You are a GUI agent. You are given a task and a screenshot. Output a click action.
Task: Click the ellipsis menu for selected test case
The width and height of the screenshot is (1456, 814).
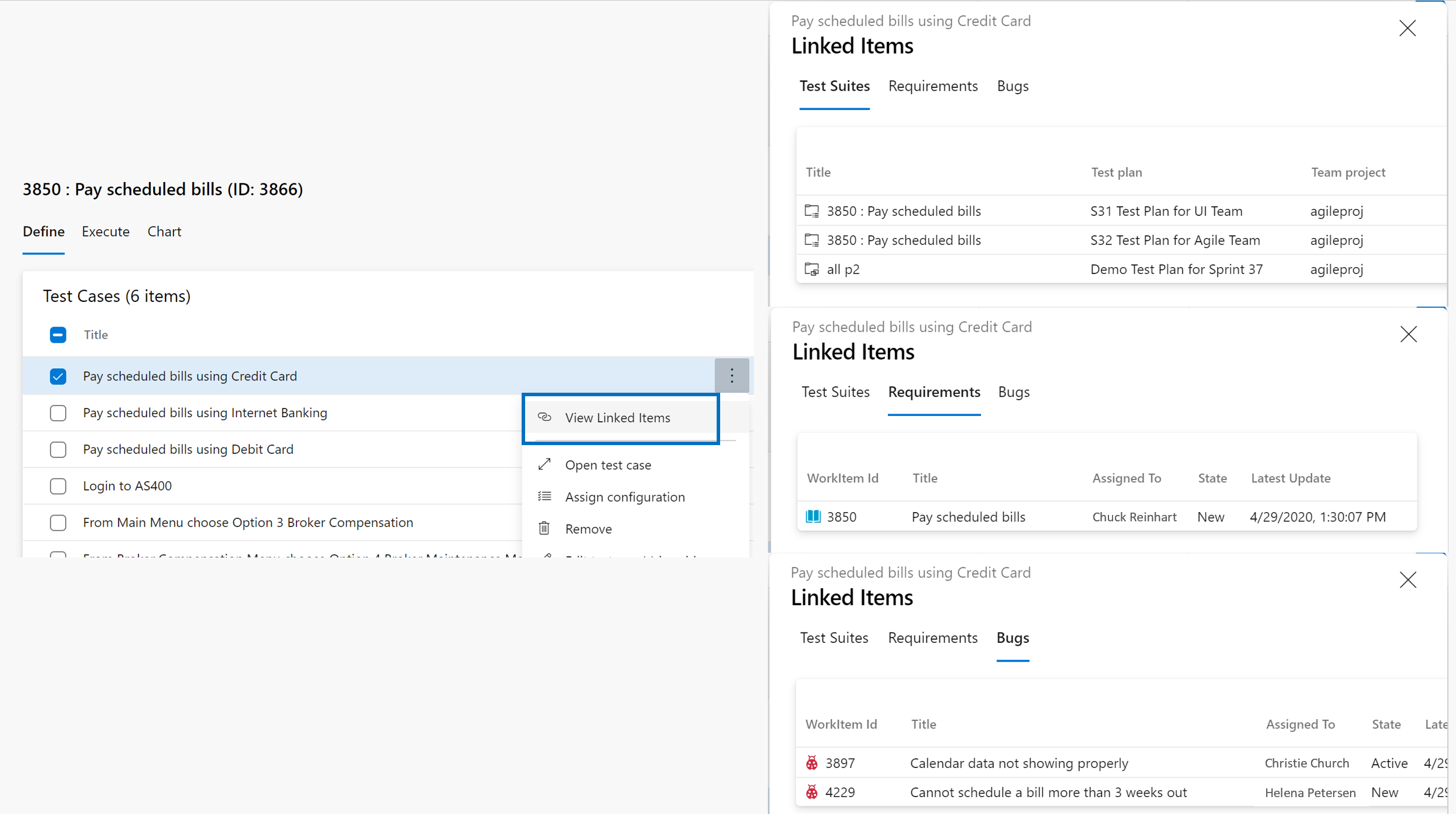pyautogui.click(x=732, y=375)
